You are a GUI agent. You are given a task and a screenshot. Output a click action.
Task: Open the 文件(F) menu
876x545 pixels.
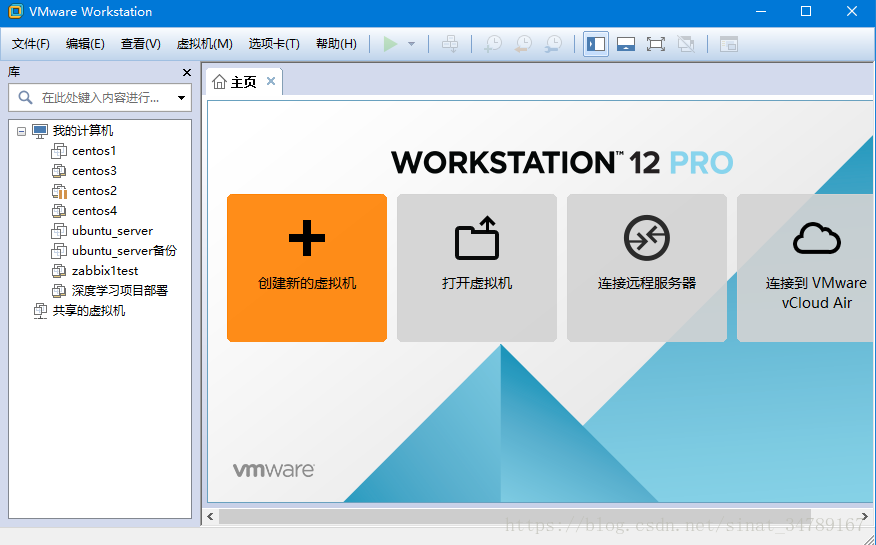(31, 44)
